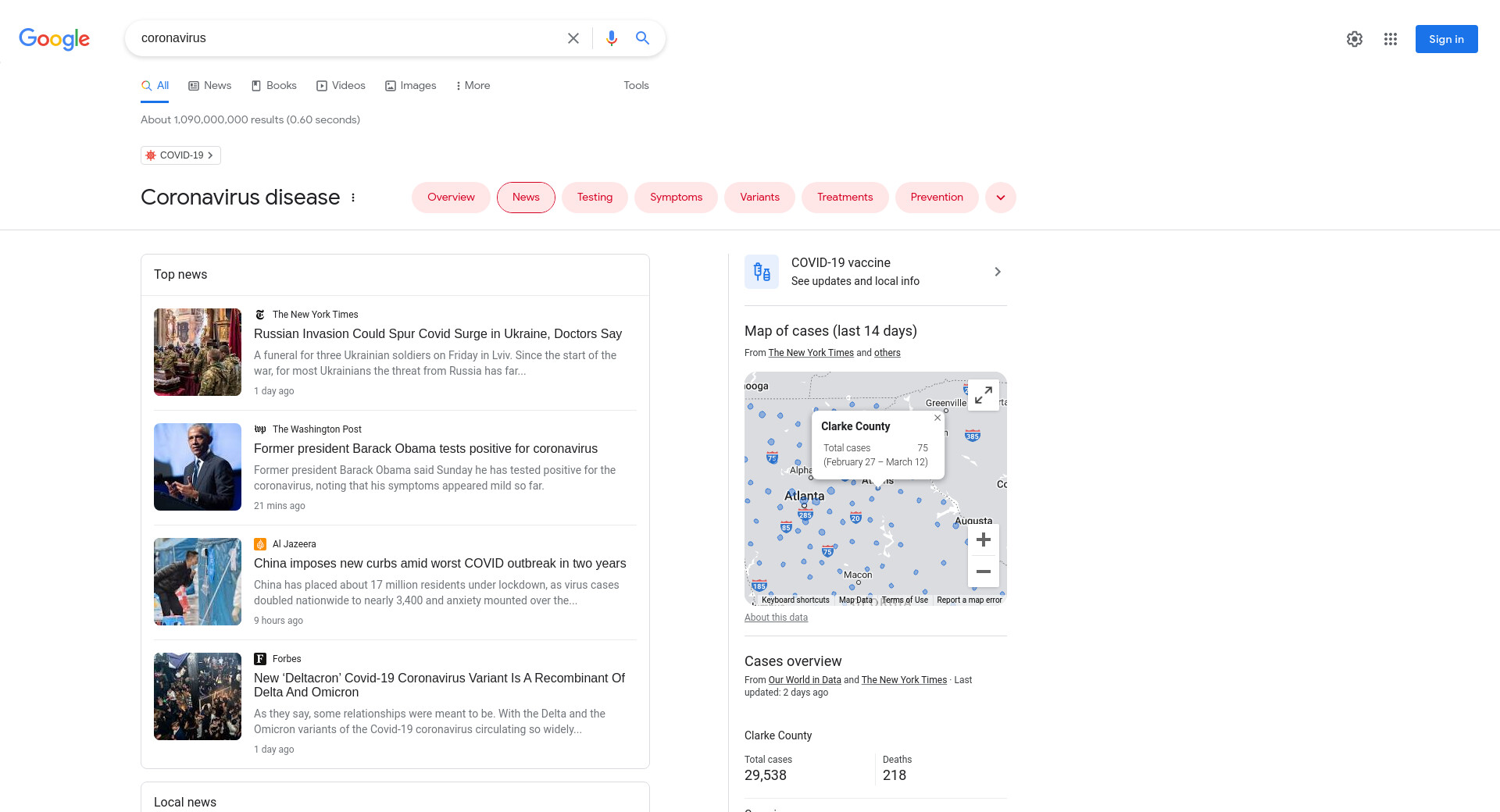
Task: Zoom in on the cases map
Action: tap(983, 540)
